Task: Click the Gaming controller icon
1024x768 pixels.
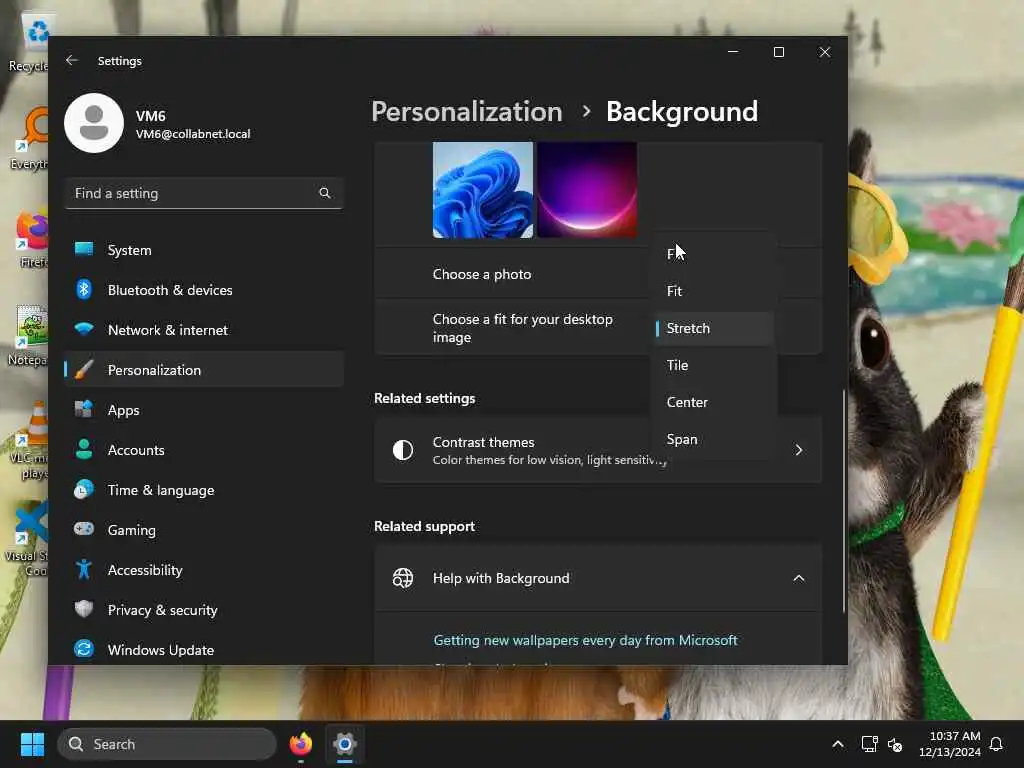Action: pos(84,529)
